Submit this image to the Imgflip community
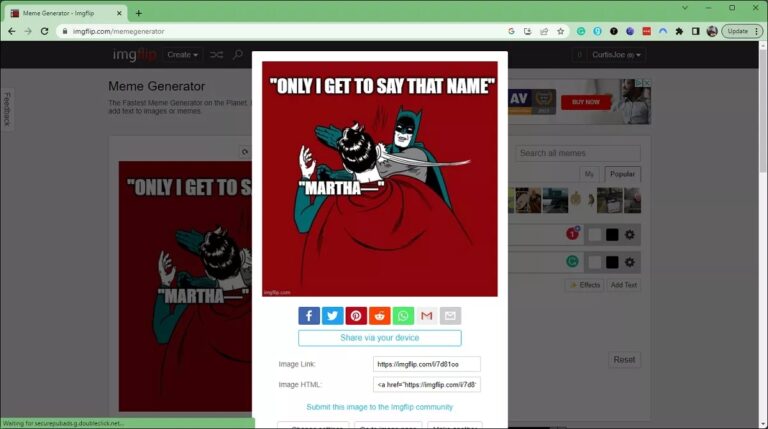The width and height of the screenshot is (768, 429). point(380,407)
